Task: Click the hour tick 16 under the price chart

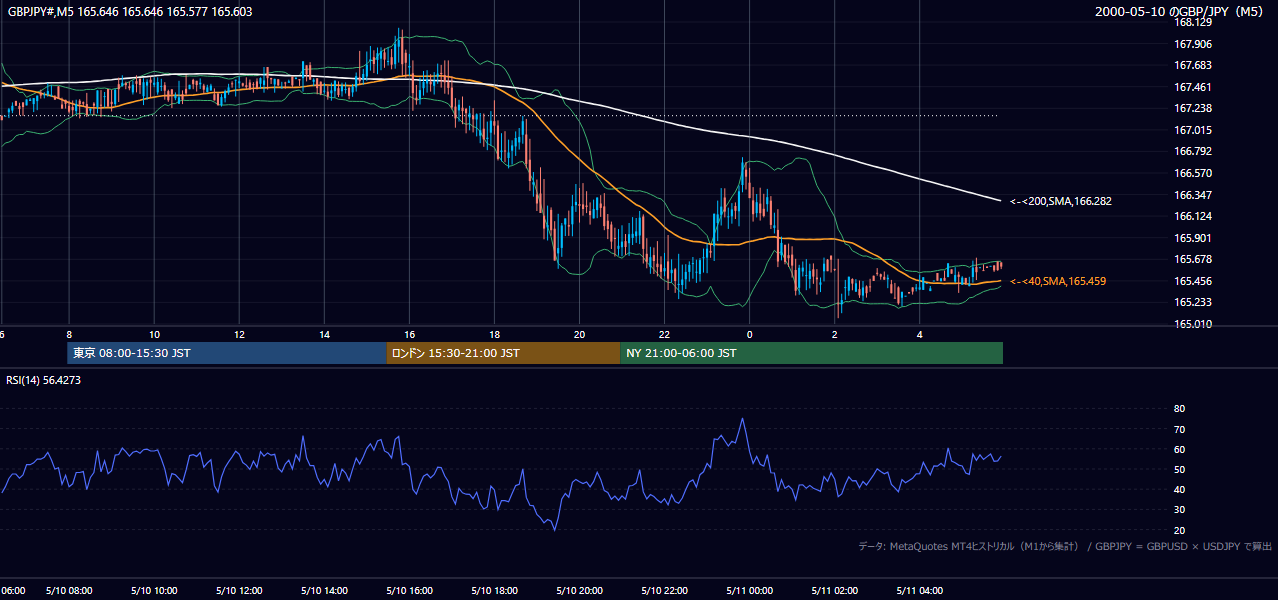Action: click(409, 333)
